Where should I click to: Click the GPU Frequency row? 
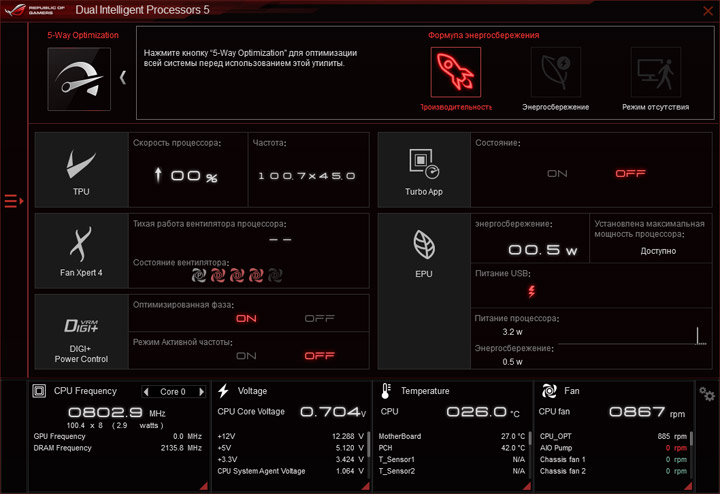pyautogui.click(x=118, y=436)
